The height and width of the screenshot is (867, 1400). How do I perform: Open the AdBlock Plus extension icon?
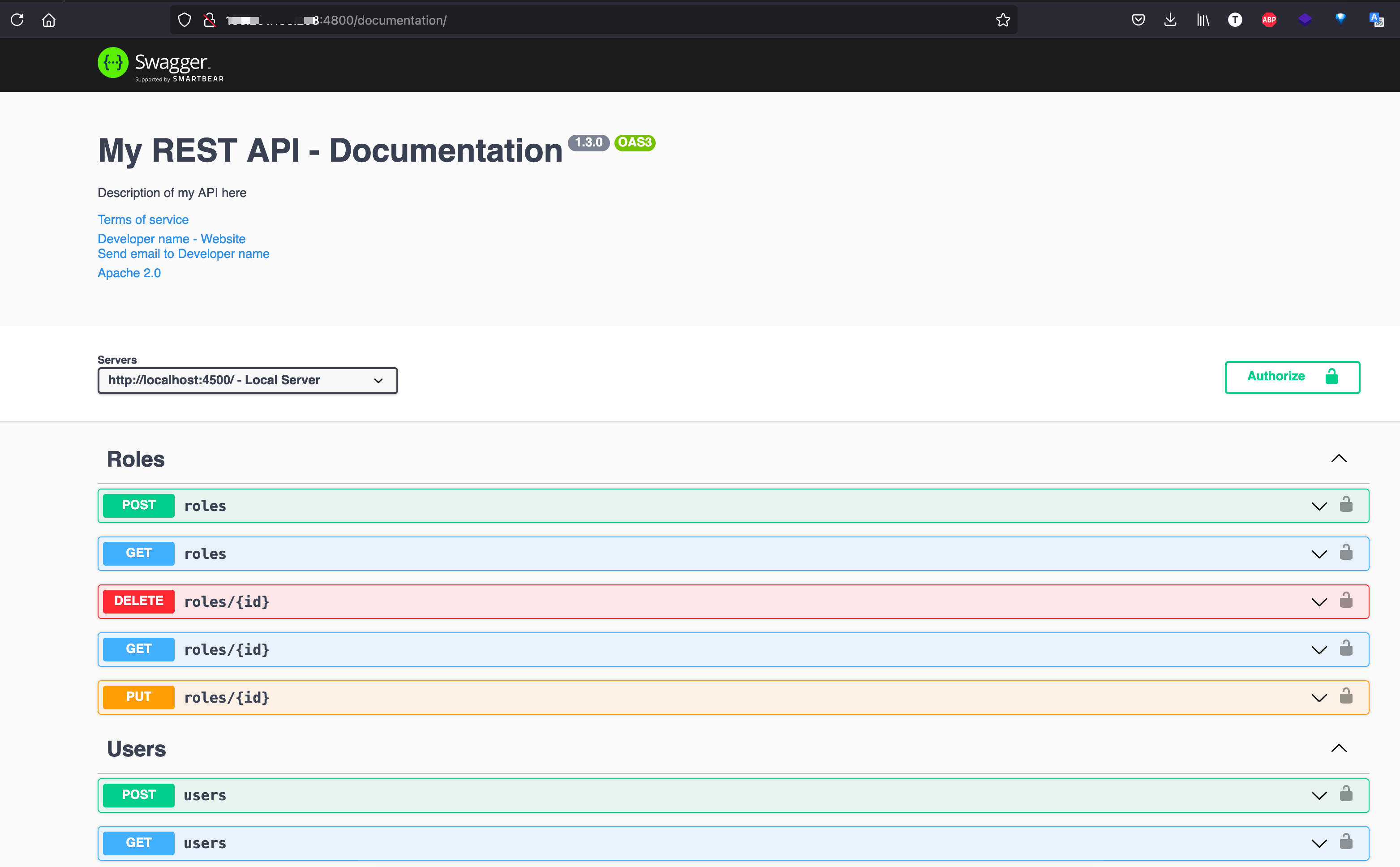tap(1269, 20)
